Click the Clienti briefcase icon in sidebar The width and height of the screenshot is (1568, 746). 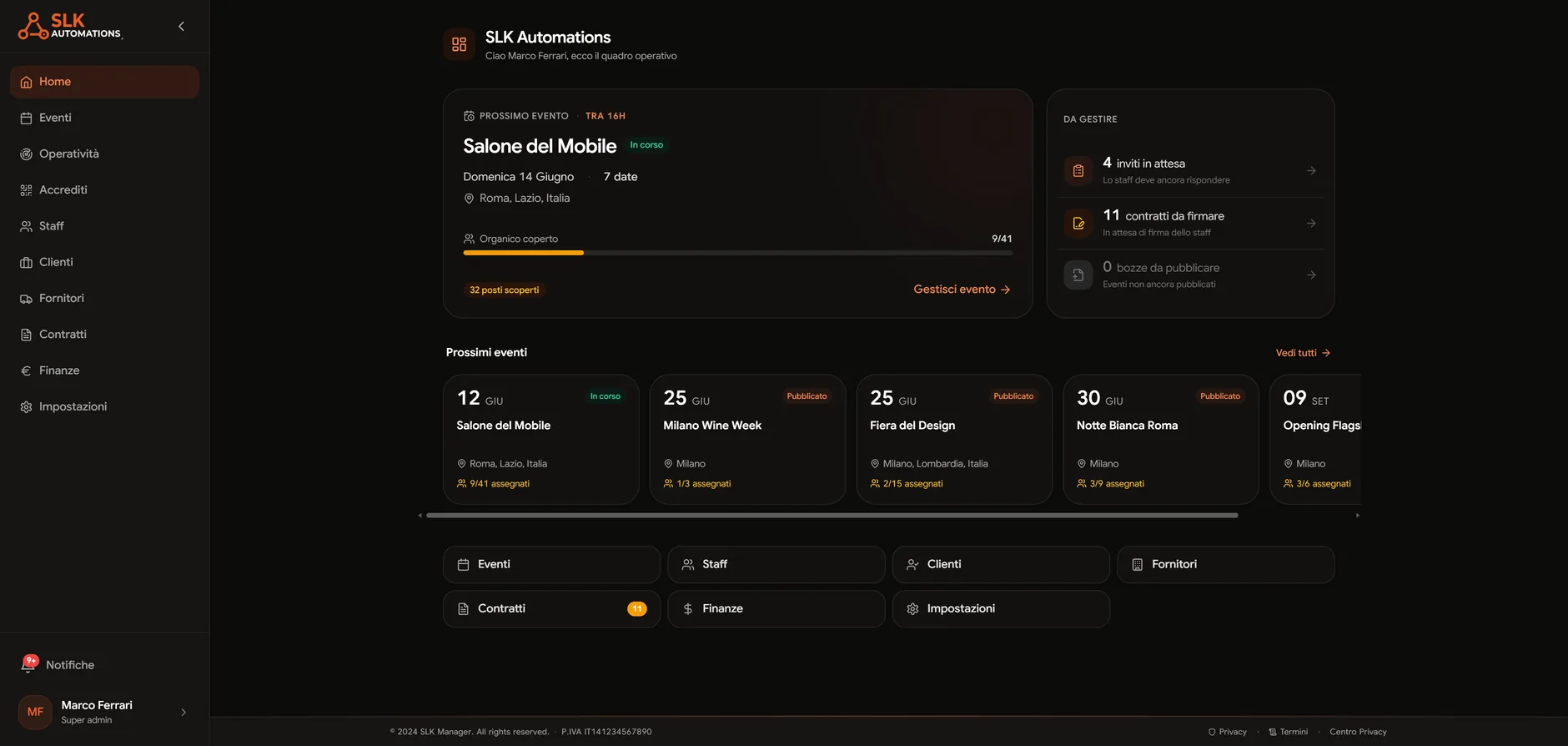26,262
